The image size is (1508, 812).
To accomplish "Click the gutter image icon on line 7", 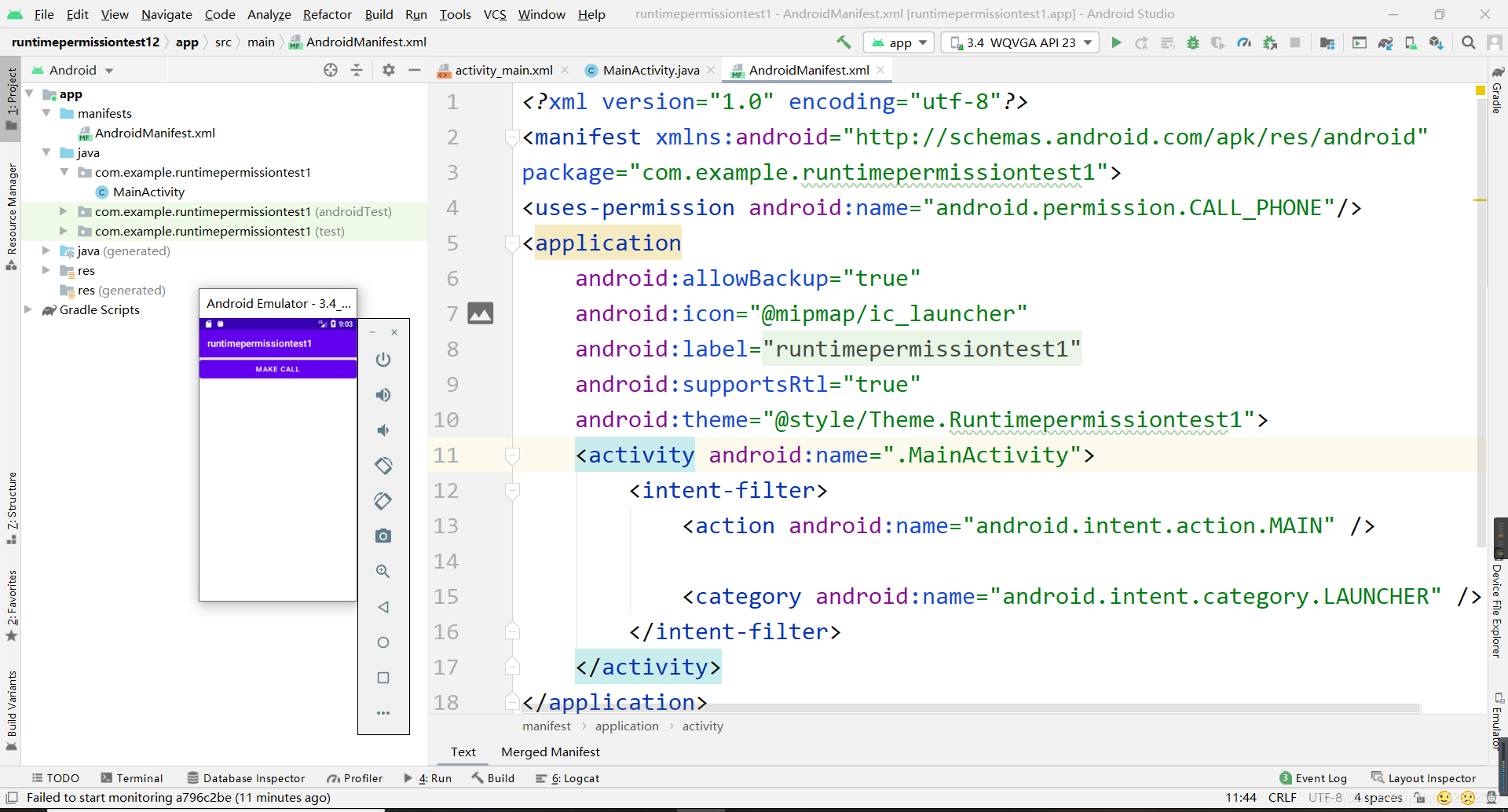I will coord(481,313).
